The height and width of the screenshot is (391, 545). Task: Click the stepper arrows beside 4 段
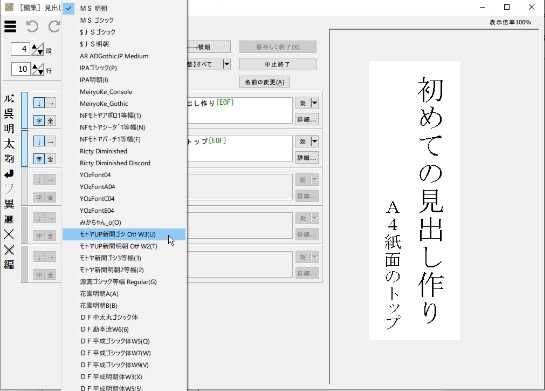38,49
